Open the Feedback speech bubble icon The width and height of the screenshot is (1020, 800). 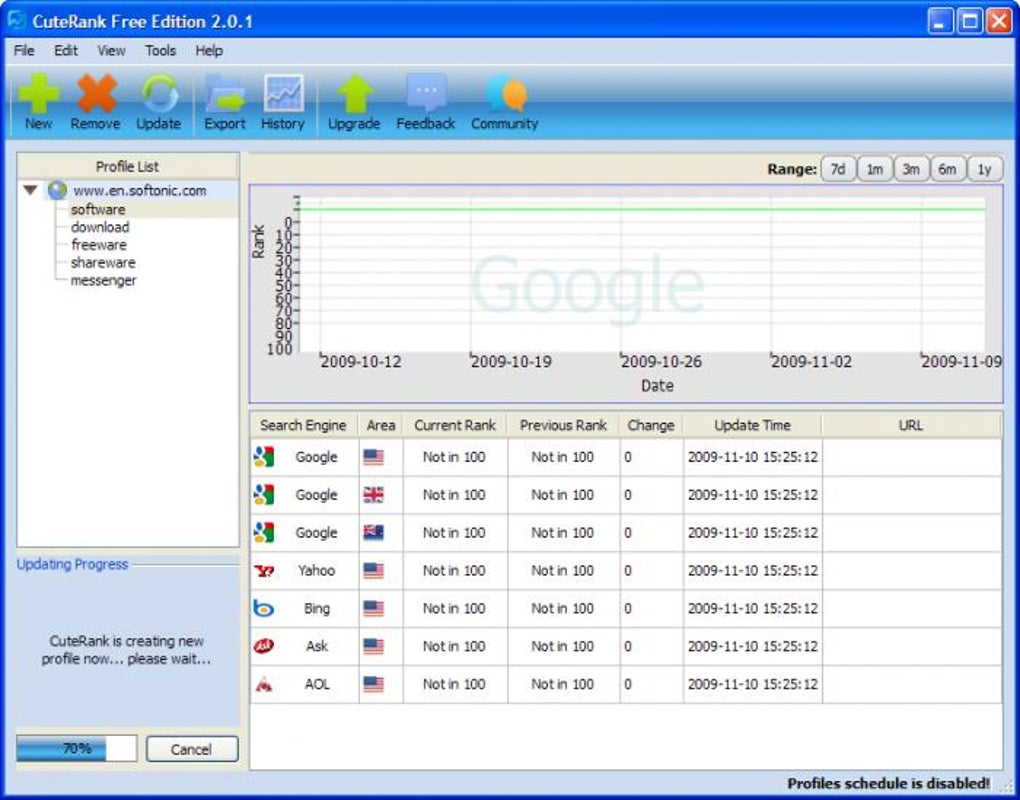click(426, 92)
